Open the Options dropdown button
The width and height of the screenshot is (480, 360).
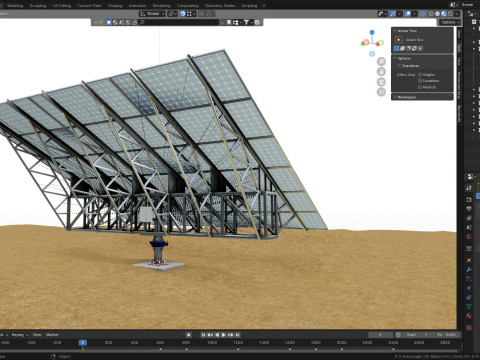pyautogui.click(x=450, y=22)
